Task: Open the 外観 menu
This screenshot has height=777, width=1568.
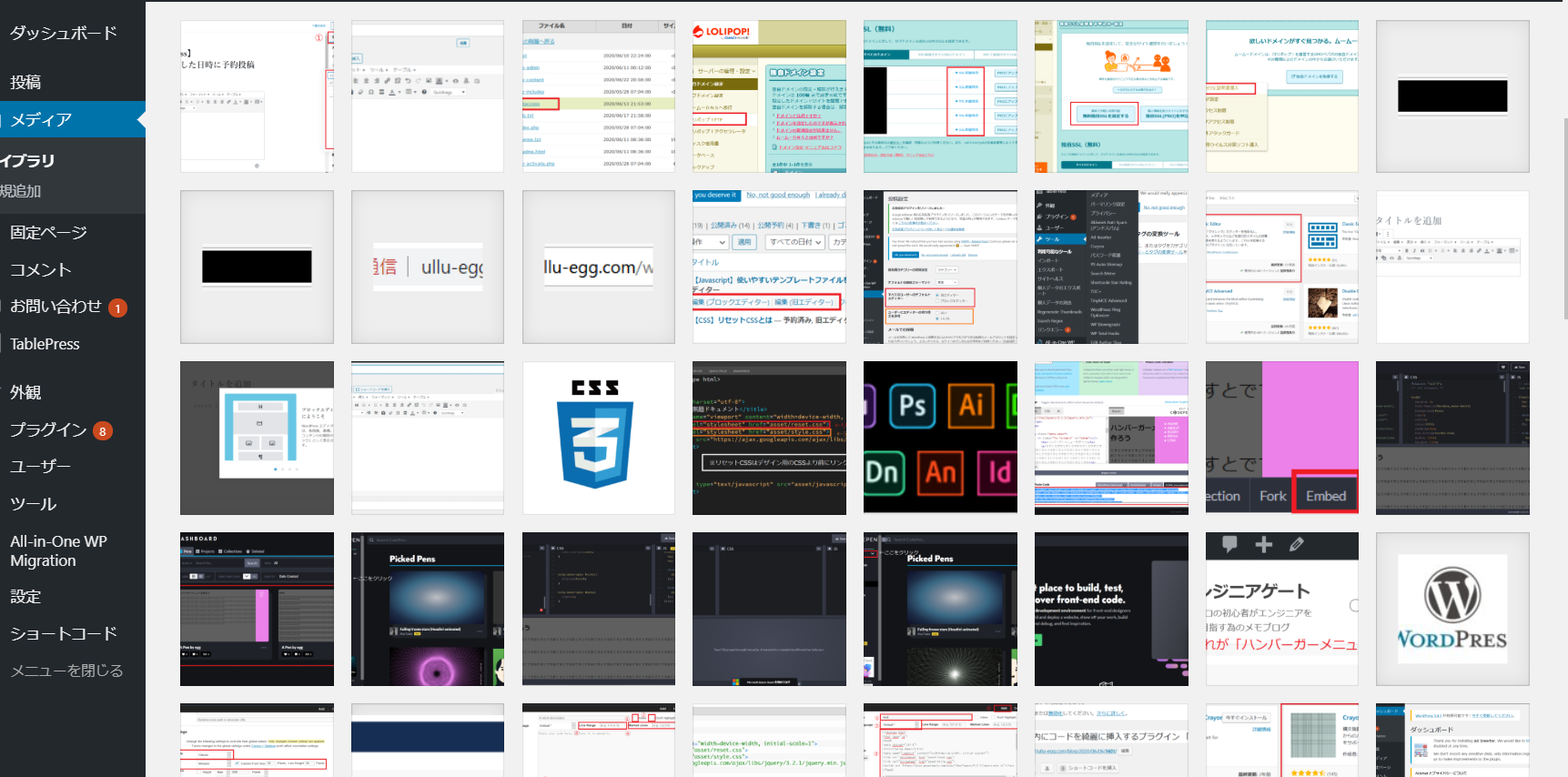Action: [x=25, y=392]
